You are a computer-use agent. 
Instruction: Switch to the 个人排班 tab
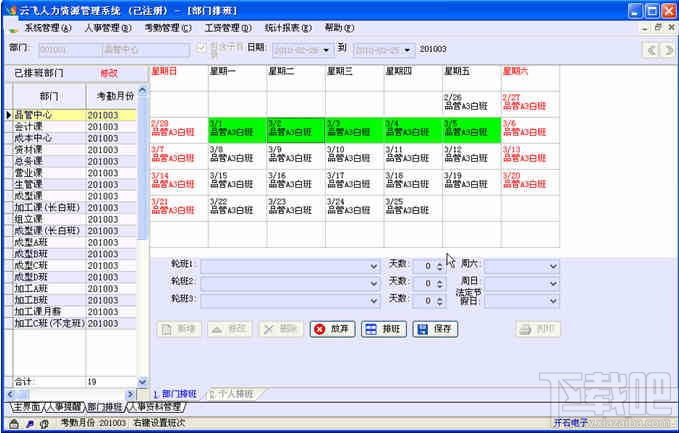(x=234, y=394)
